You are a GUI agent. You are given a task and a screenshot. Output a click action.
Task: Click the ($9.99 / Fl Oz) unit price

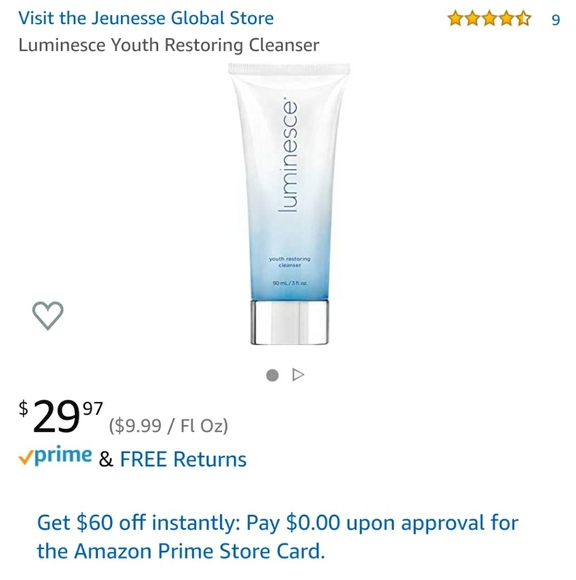click(x=168, y=425)
